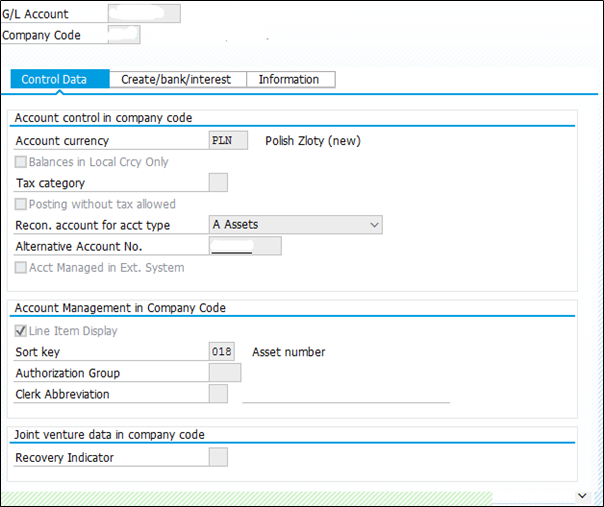
Task: Open the Information tab
Action: [291, 79]
